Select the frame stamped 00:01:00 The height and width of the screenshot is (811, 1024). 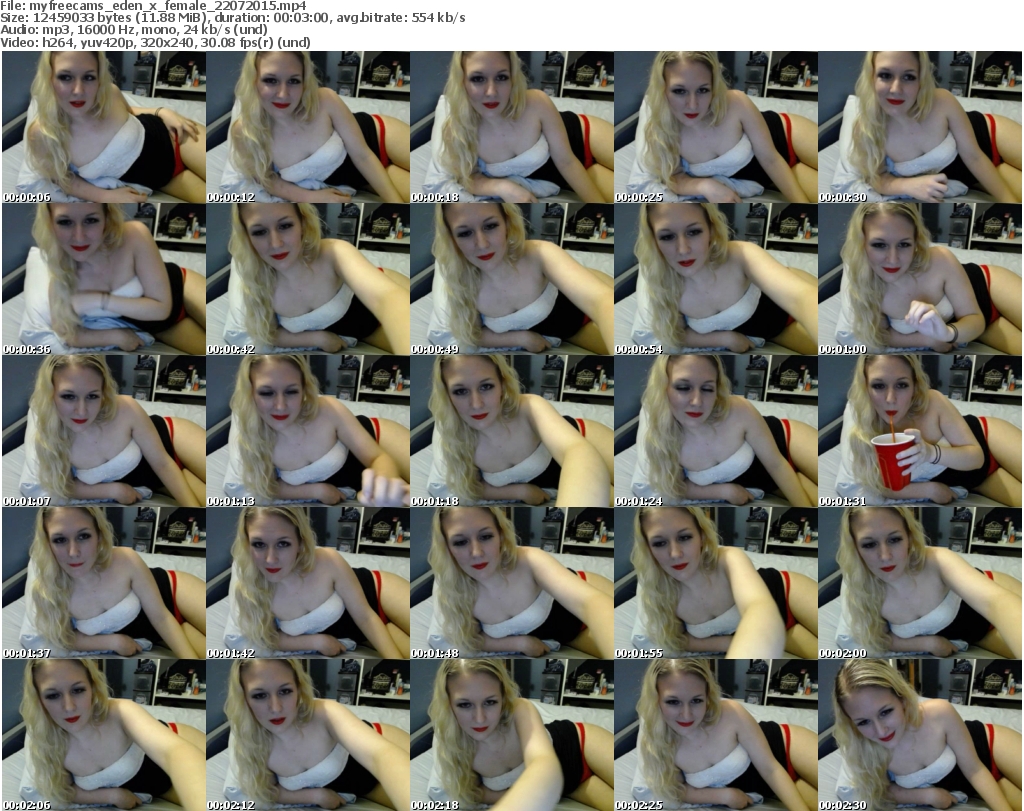pyautogui.click(x=920, y=279)
